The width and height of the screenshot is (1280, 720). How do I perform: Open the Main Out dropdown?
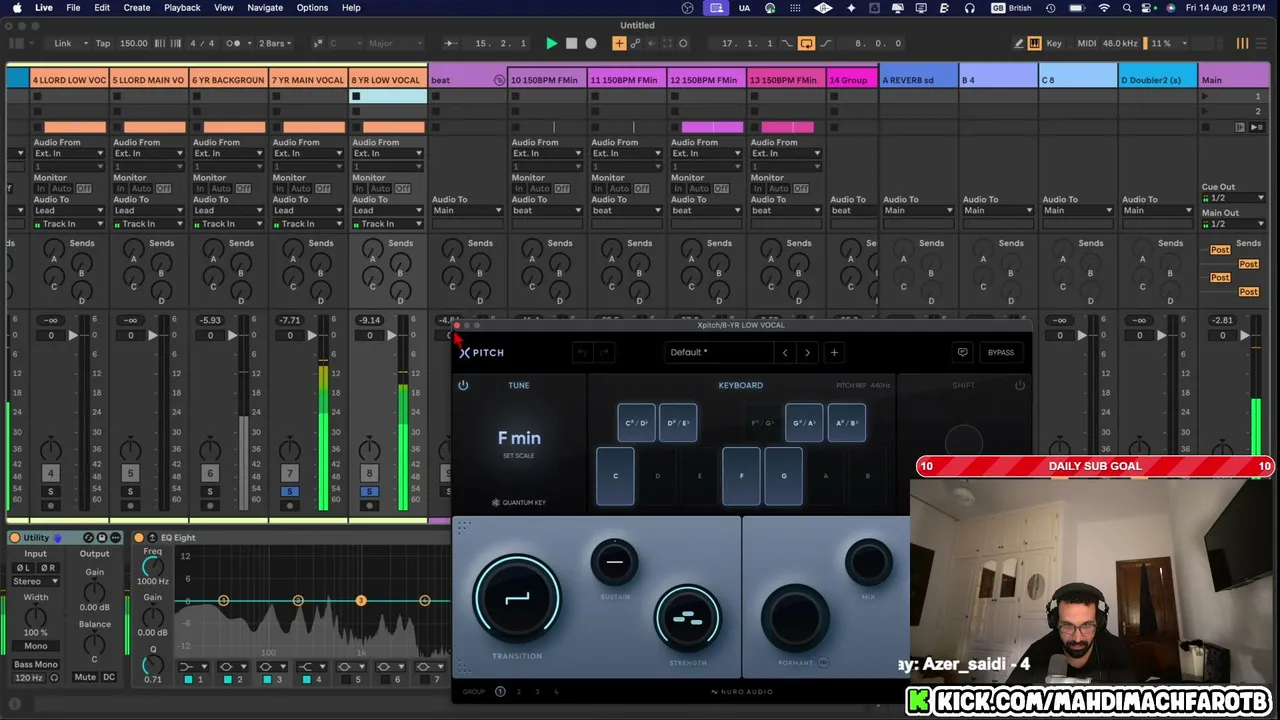click(1233, 224)
